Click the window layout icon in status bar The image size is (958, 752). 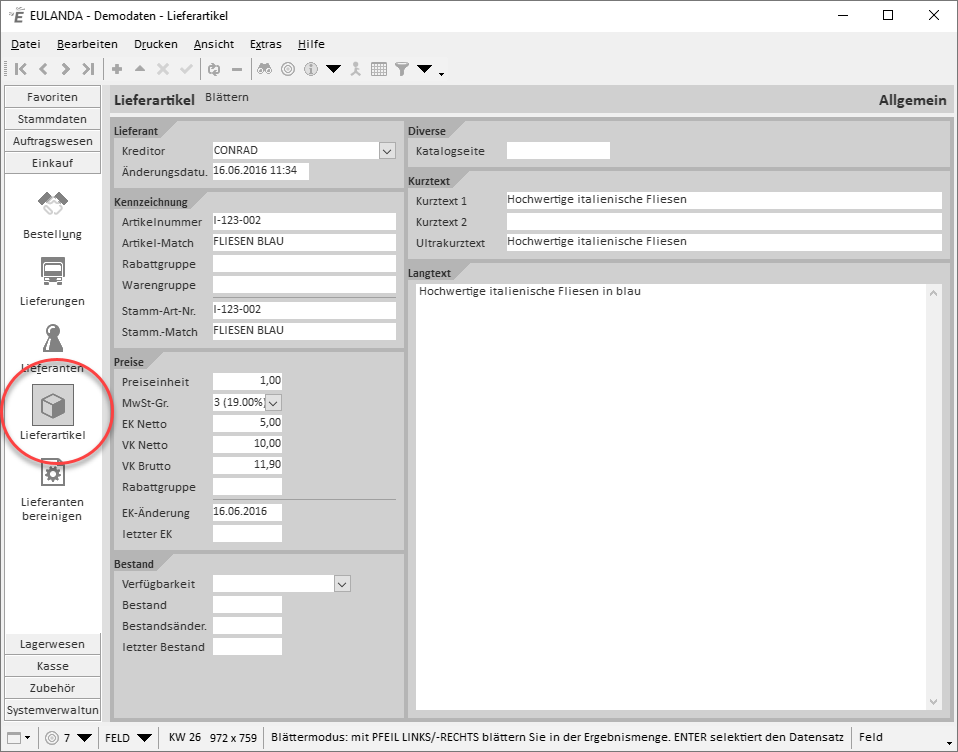point(15,737)
